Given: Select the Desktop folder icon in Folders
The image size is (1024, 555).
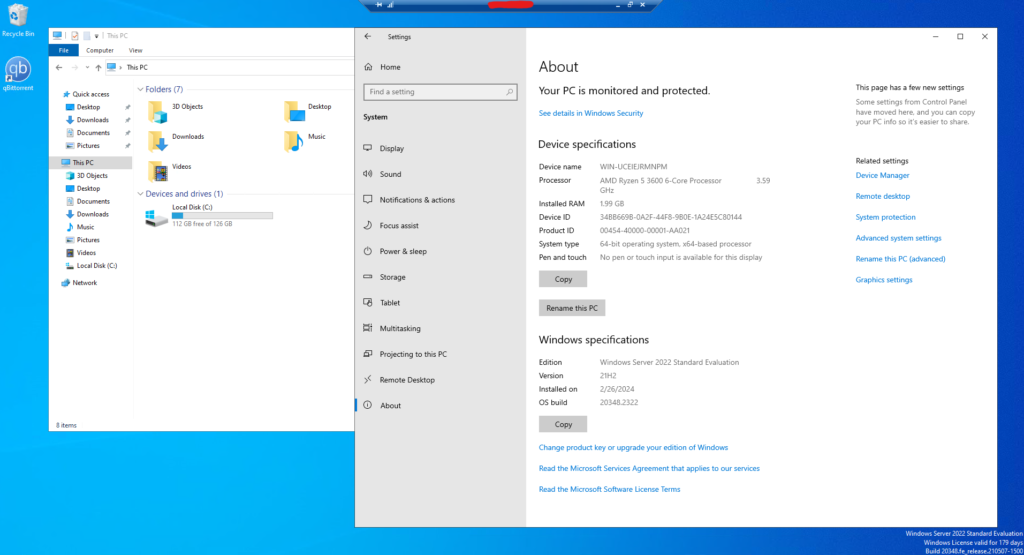Looking at the screenshot, I should click(295, 111).
